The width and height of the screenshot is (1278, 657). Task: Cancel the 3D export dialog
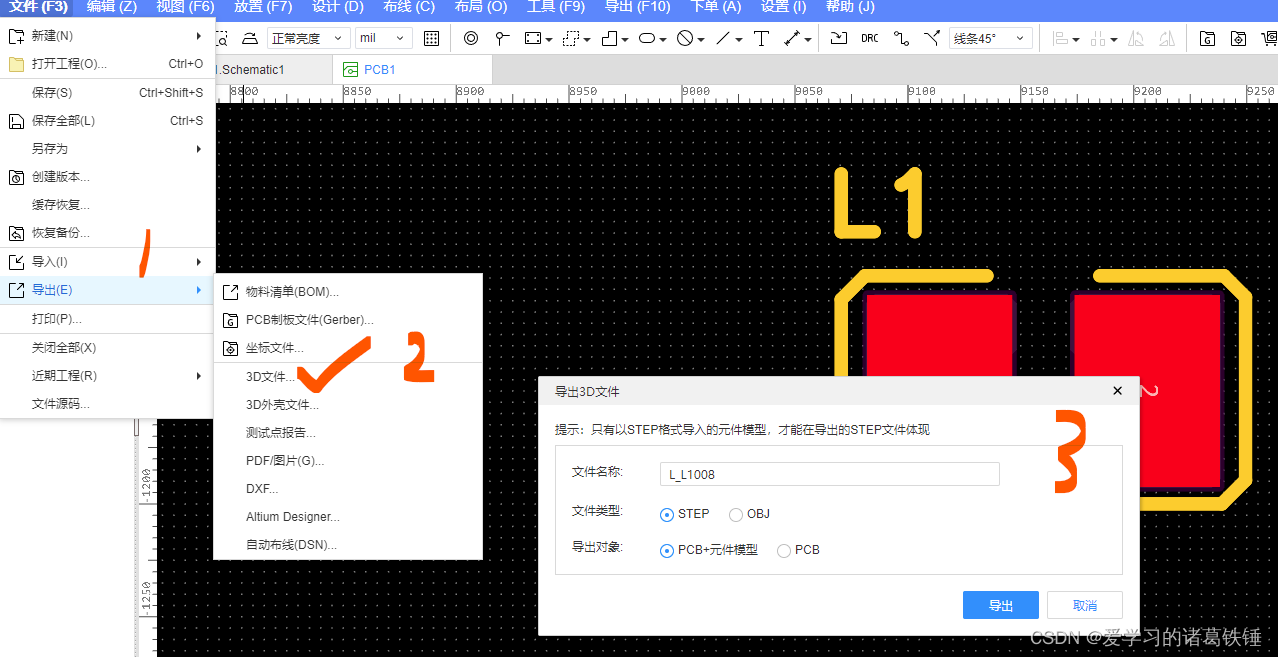[1084, 604]
